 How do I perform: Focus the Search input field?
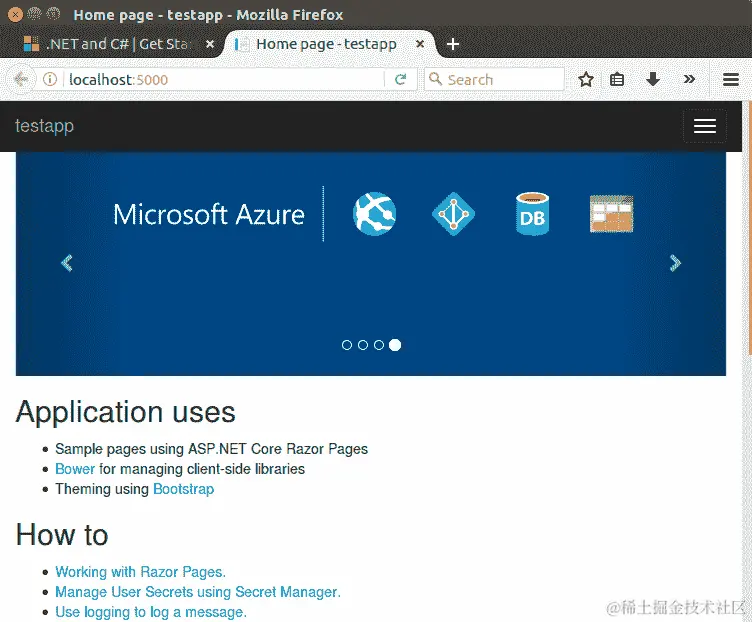(x=494, y=79)
